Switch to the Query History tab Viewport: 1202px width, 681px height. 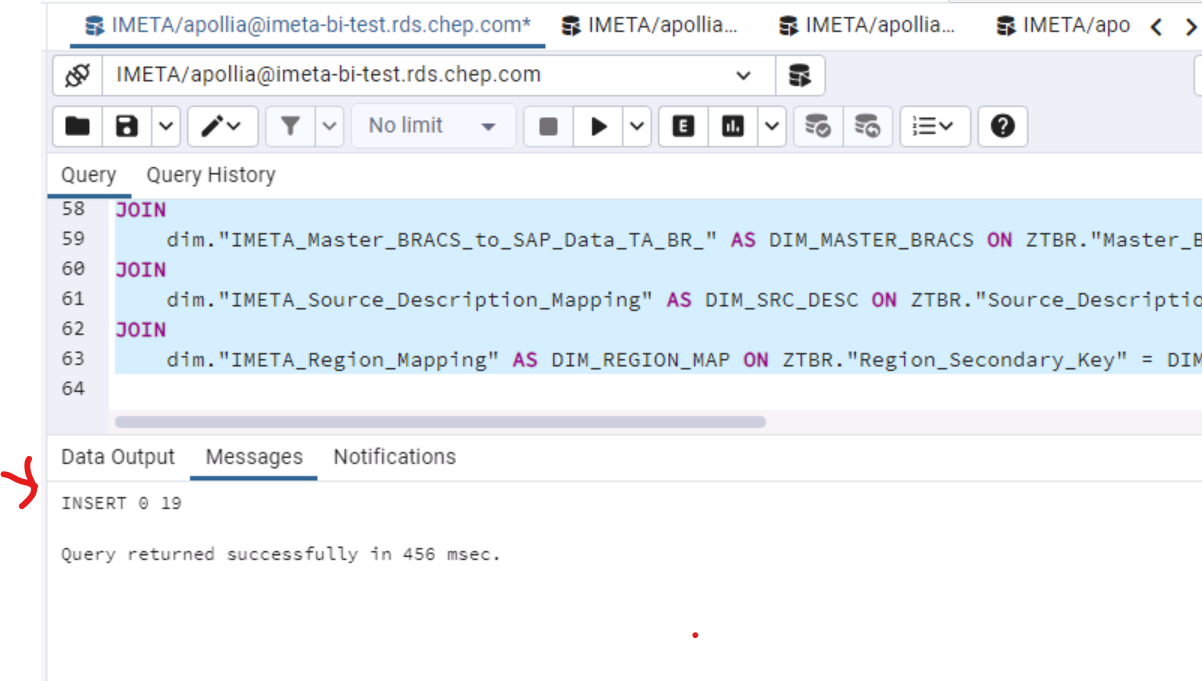(x=211, y=175)
